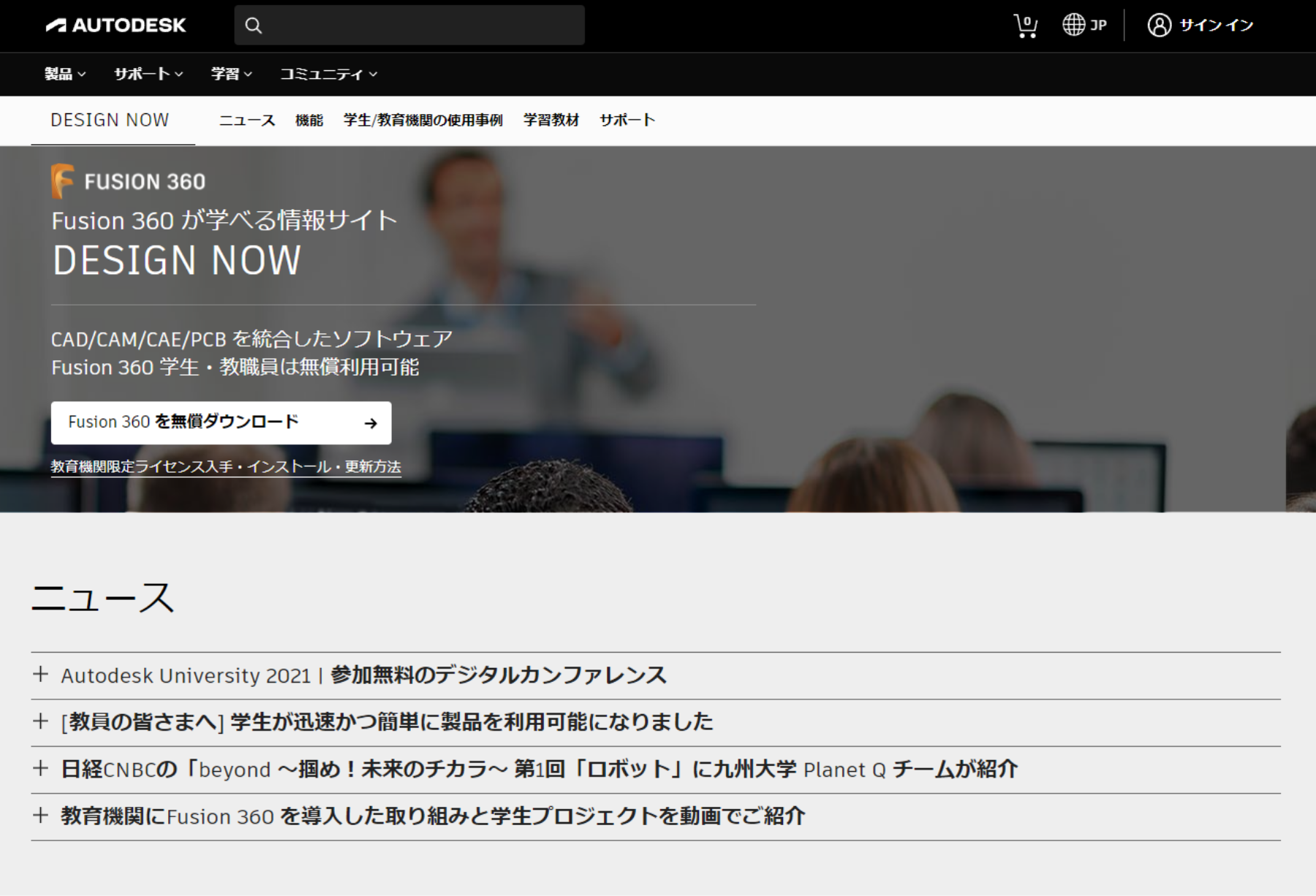1316x896 pixels.
Task: Click the Autodesk logo
Action: point(116,26)
